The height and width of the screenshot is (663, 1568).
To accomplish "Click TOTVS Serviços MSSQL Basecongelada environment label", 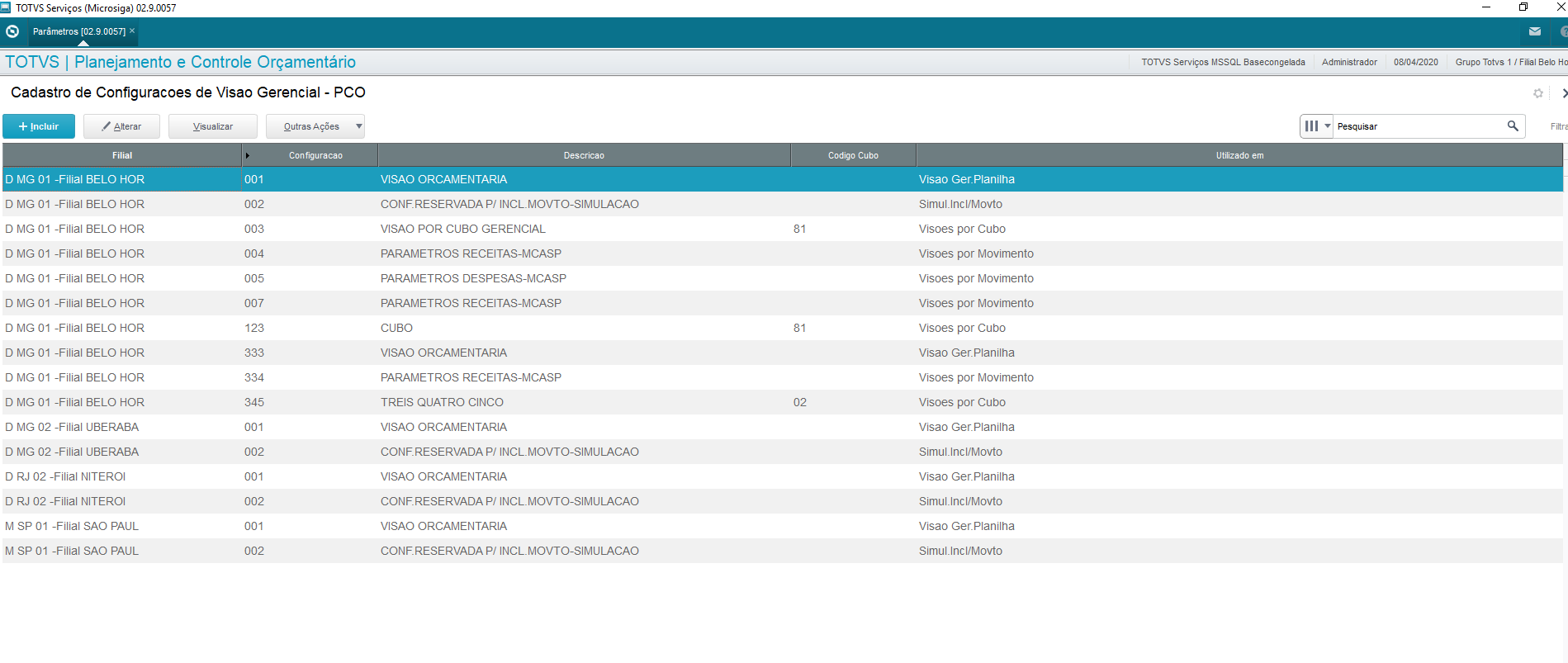I will [1223, 62].
